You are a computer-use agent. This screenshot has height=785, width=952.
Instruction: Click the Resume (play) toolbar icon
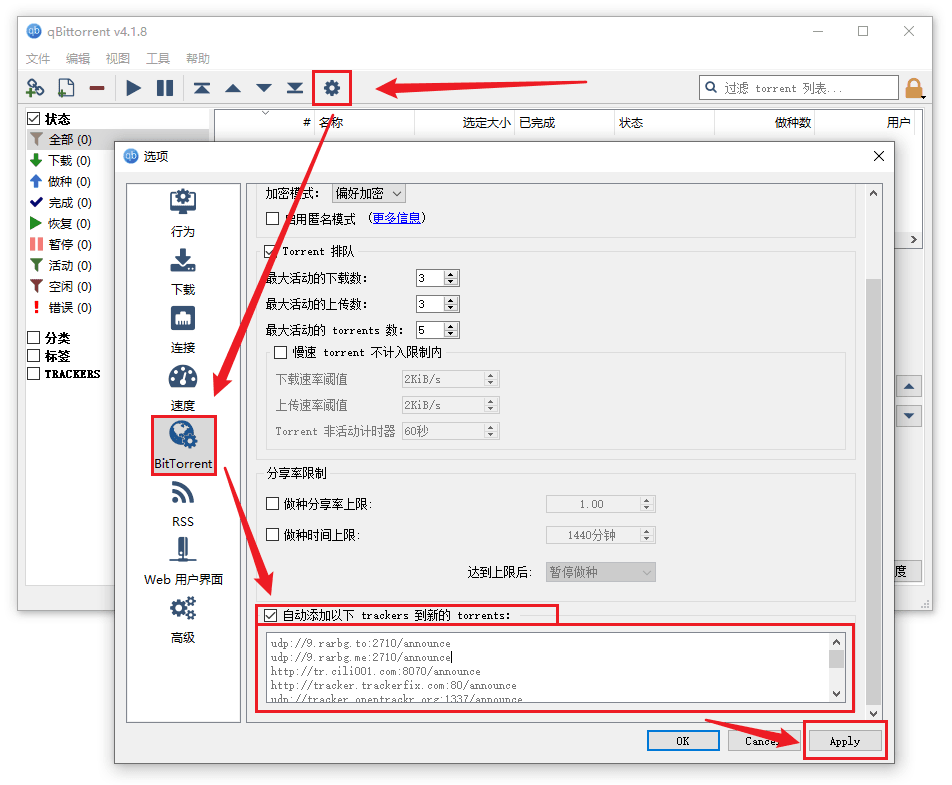click(134, 88)
